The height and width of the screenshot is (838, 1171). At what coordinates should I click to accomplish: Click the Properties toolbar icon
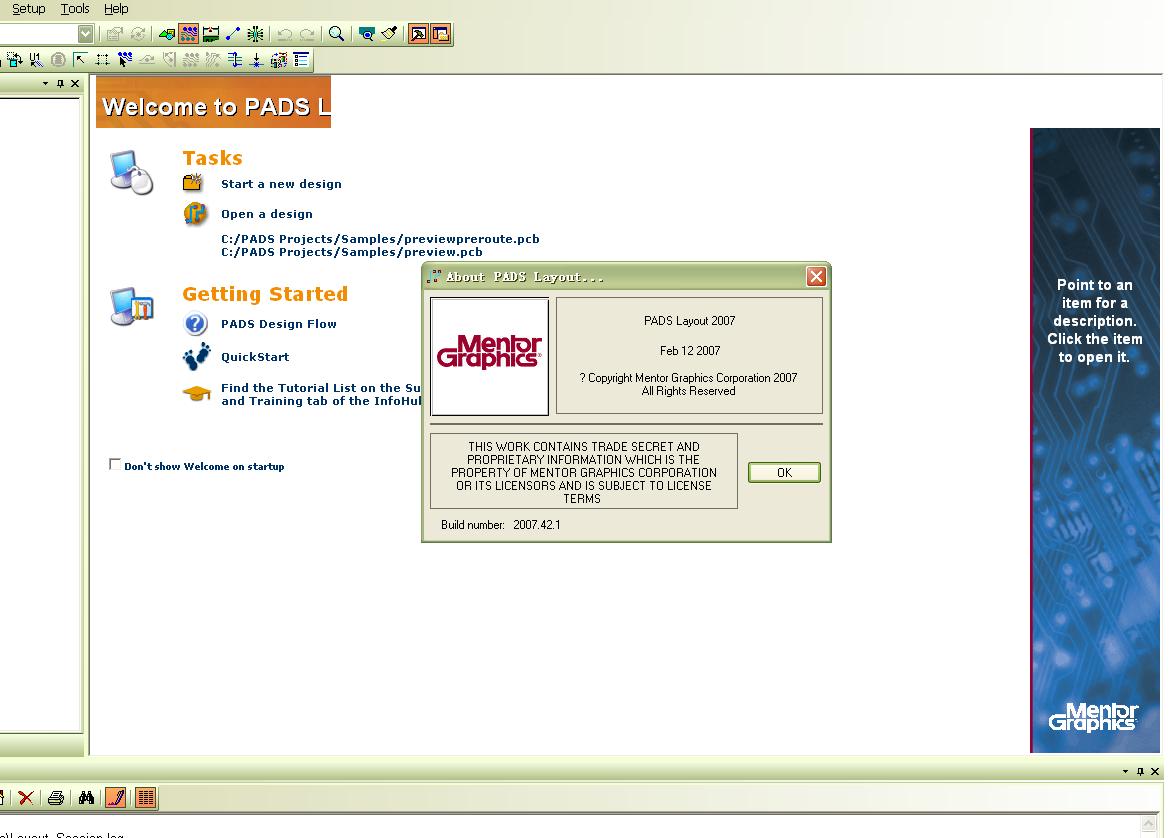(x=114, y=34)
